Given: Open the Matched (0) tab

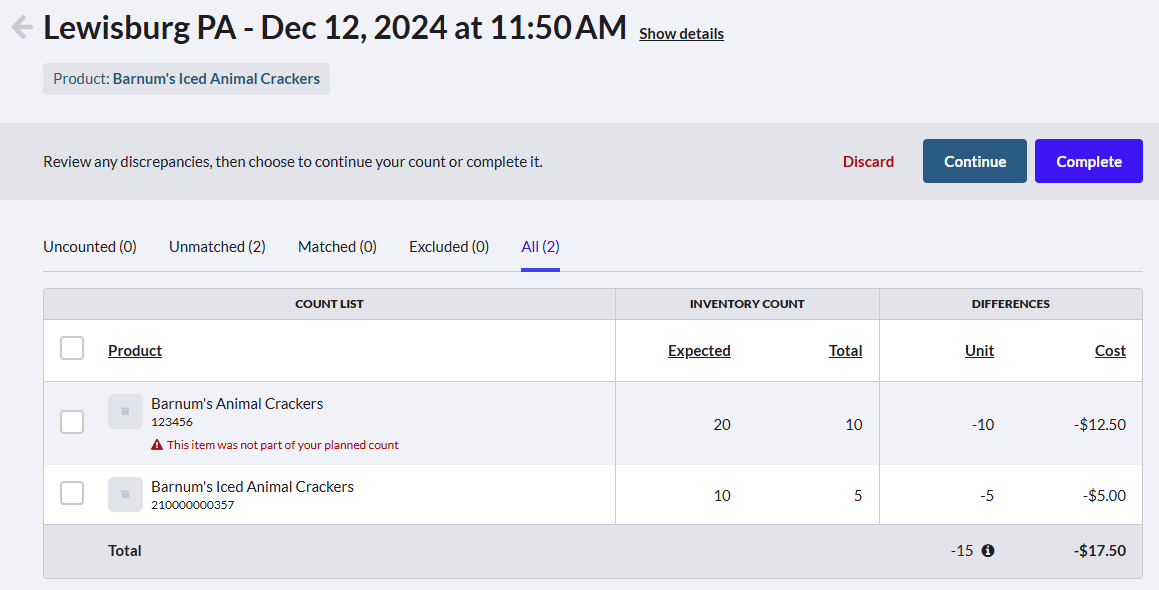Looking at the screenshot, I should tap(337, 247).
